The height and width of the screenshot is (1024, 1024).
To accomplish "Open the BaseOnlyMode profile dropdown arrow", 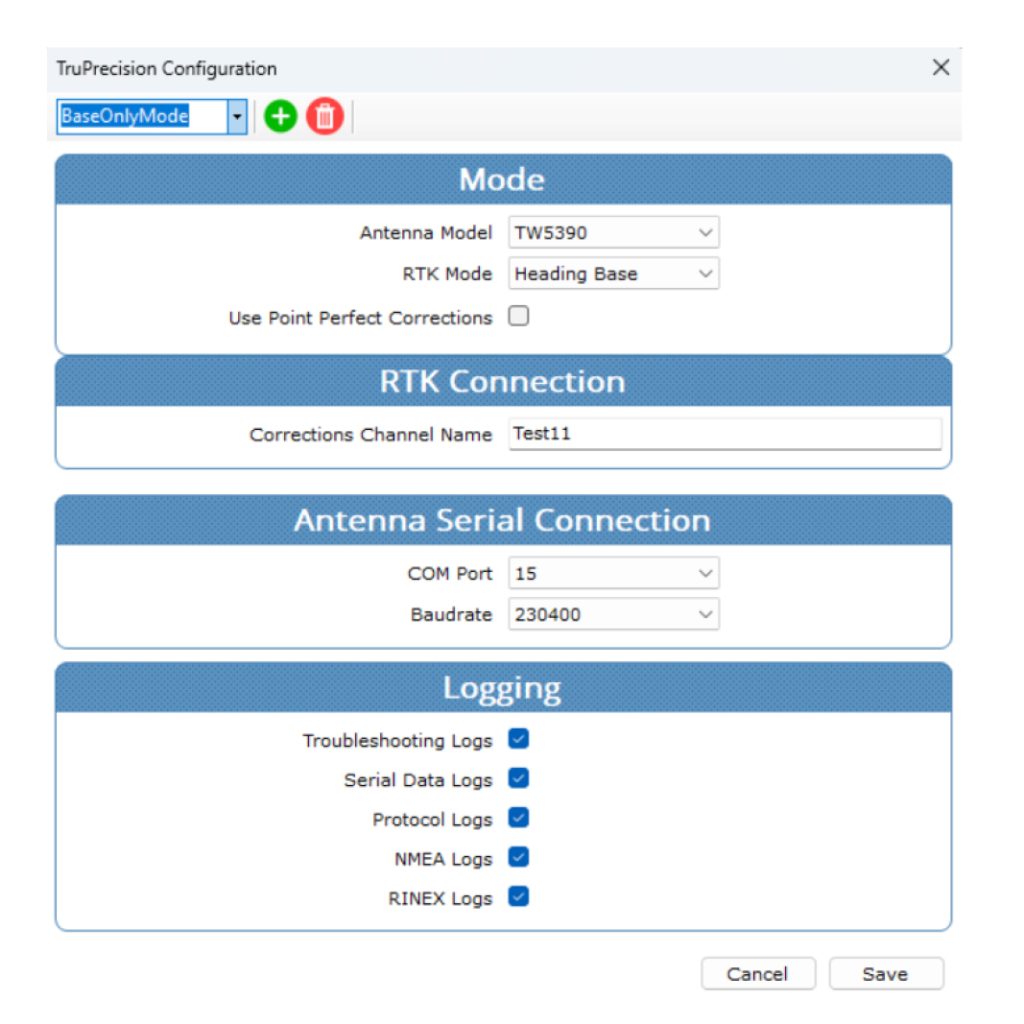I will pos(237,117).
